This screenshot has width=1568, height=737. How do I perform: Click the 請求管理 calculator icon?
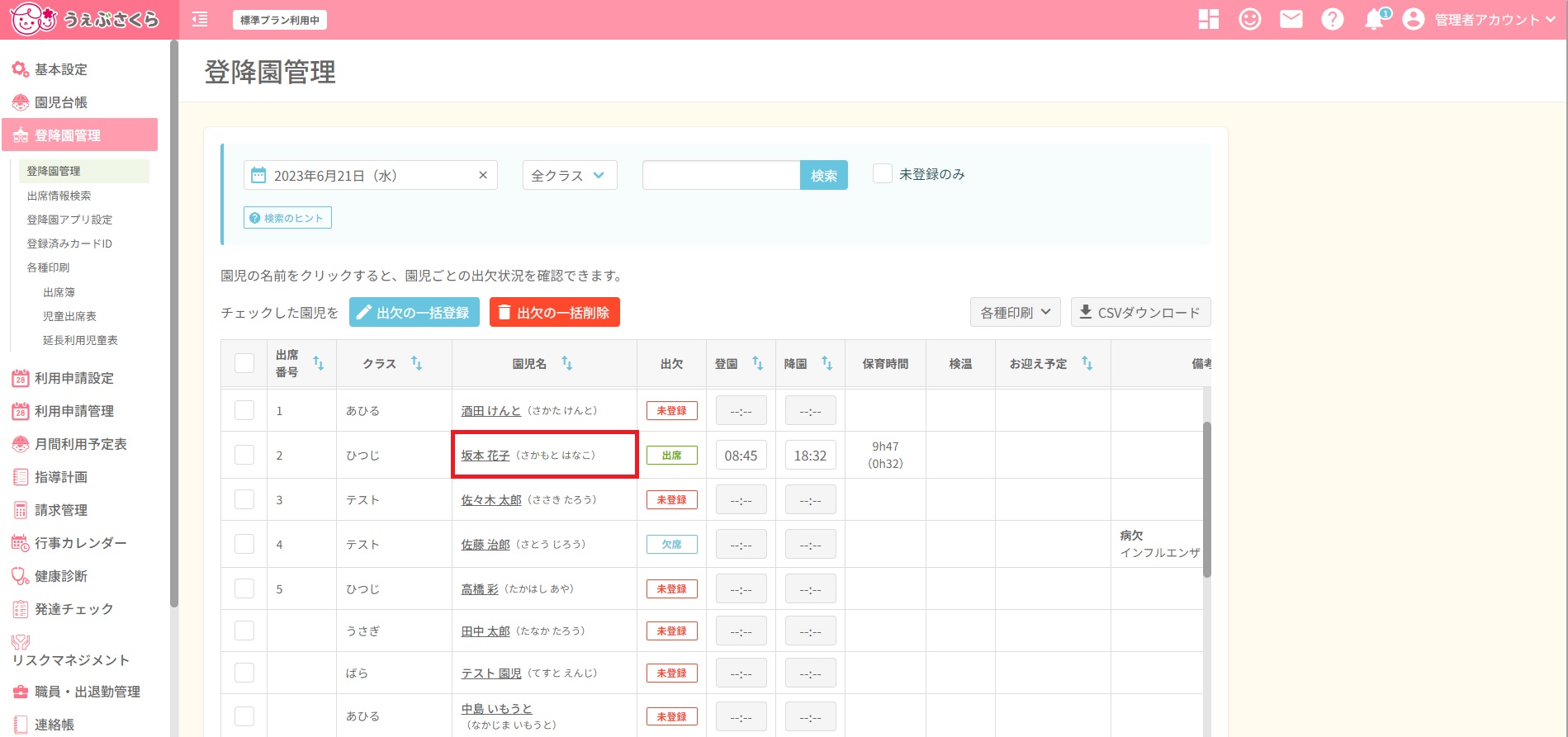(21, 510)
